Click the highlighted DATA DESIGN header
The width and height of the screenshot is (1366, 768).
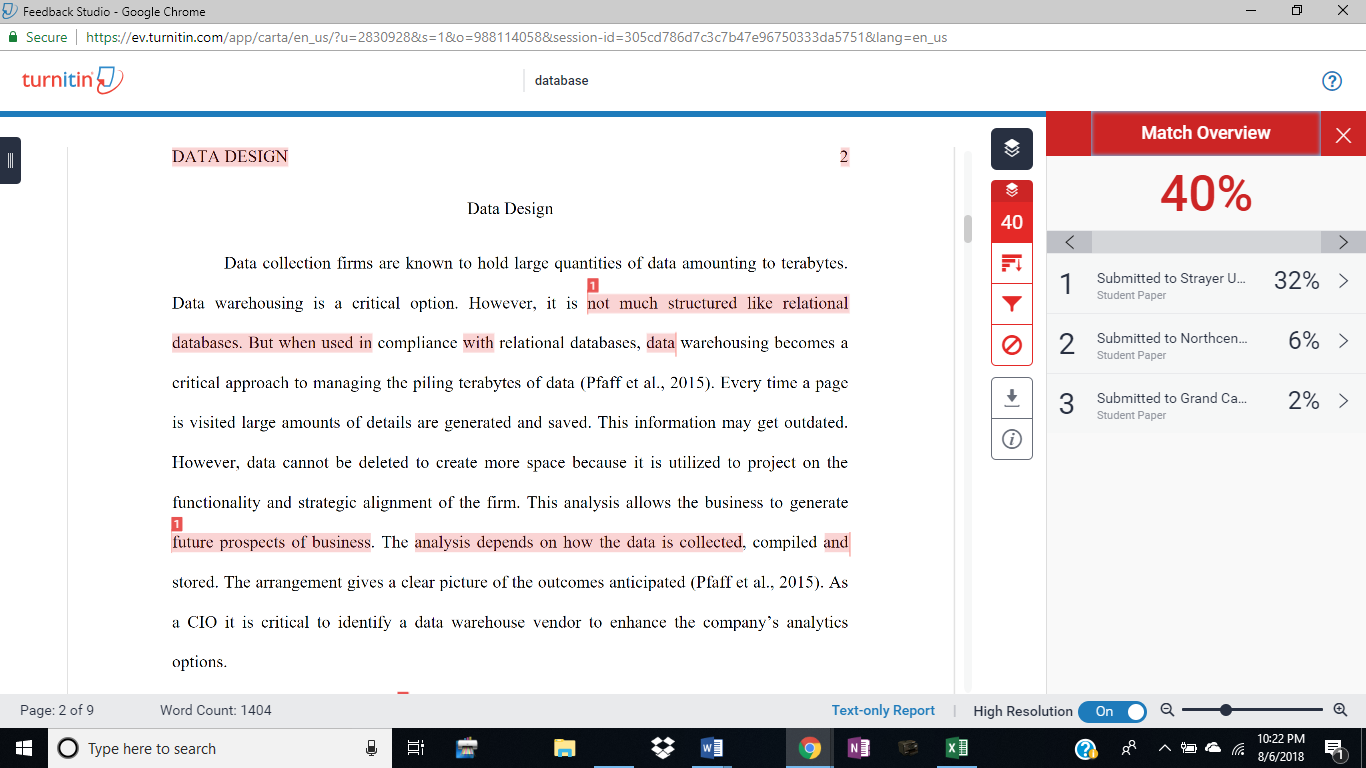(230, 156)
